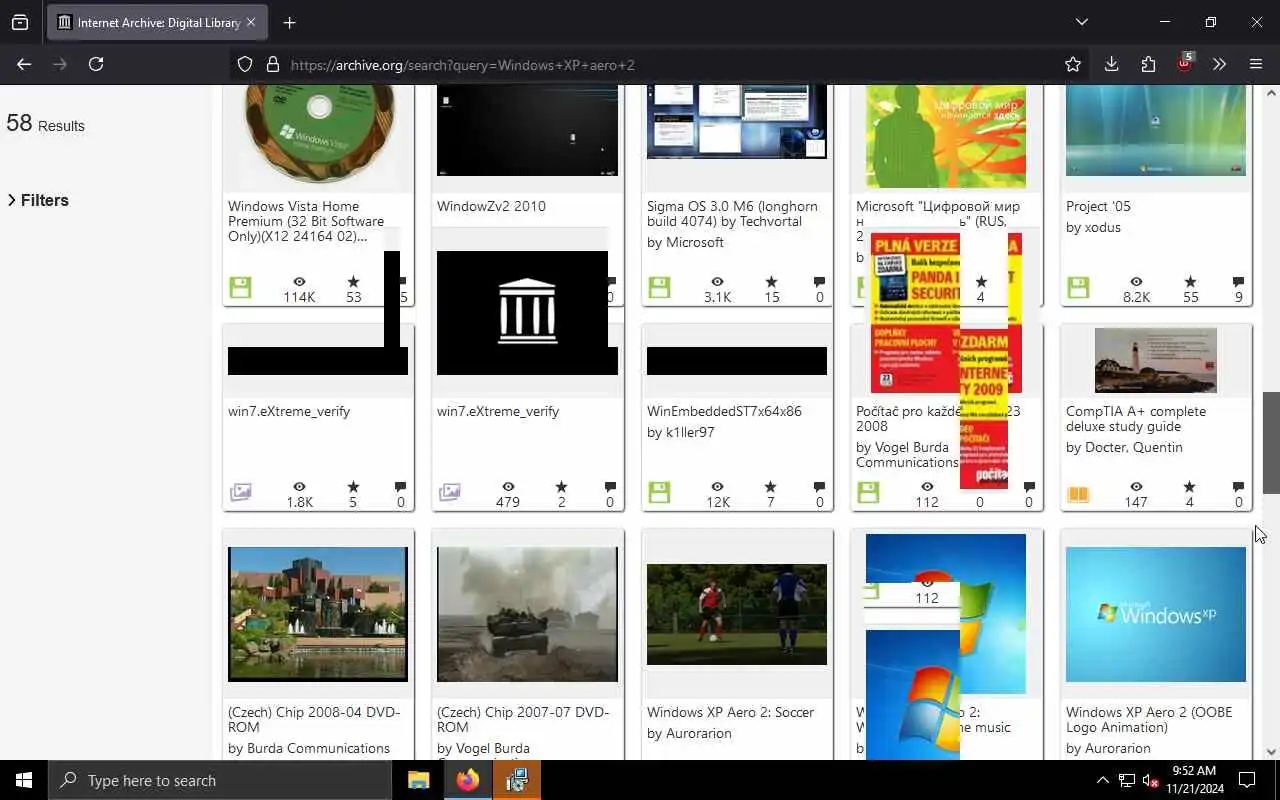Open Project '05 by xodus
1280x800 pixels.
[1098, 206]
